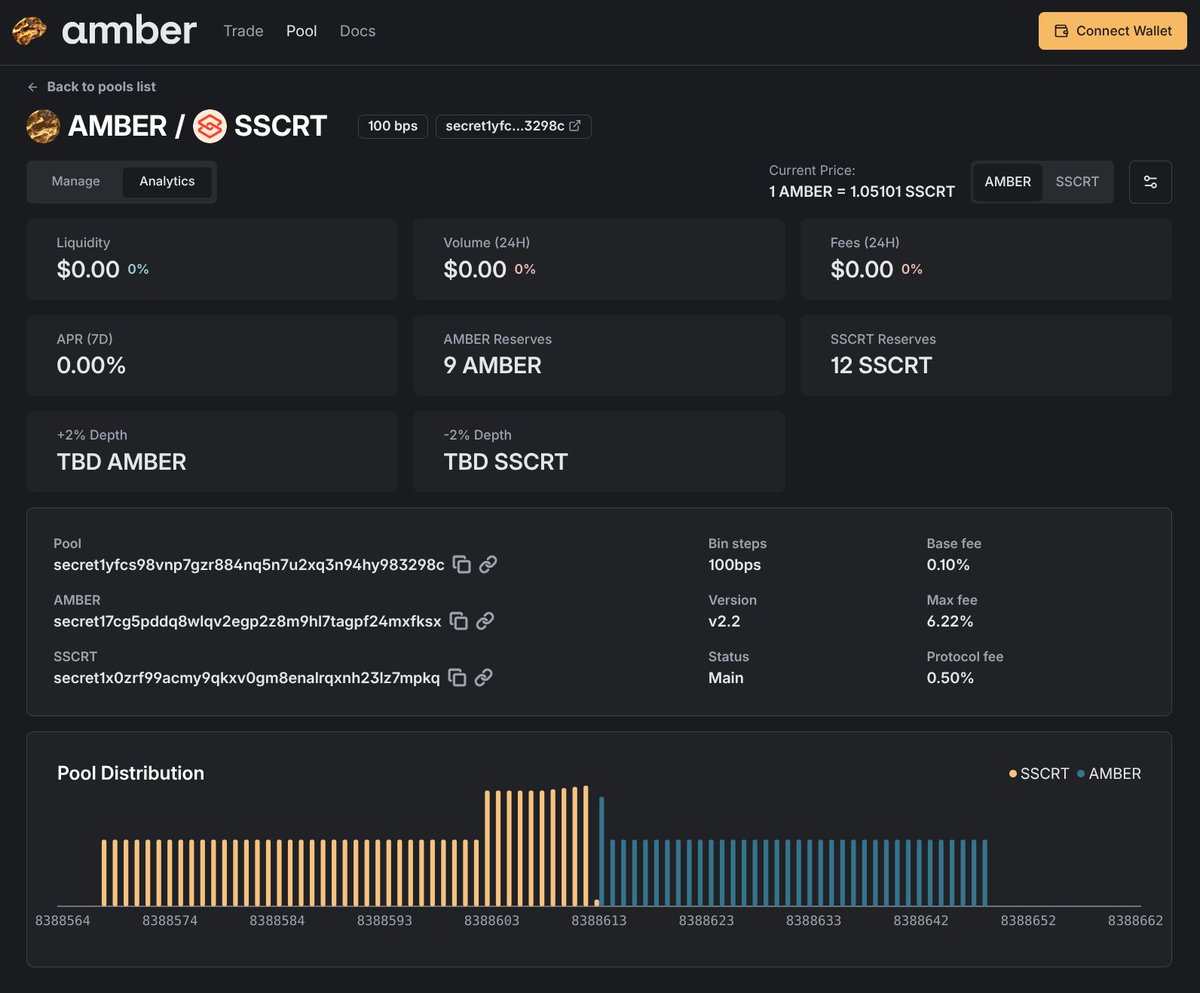Open the secret1yfc...3298c external link

click(x=513, y=126)
